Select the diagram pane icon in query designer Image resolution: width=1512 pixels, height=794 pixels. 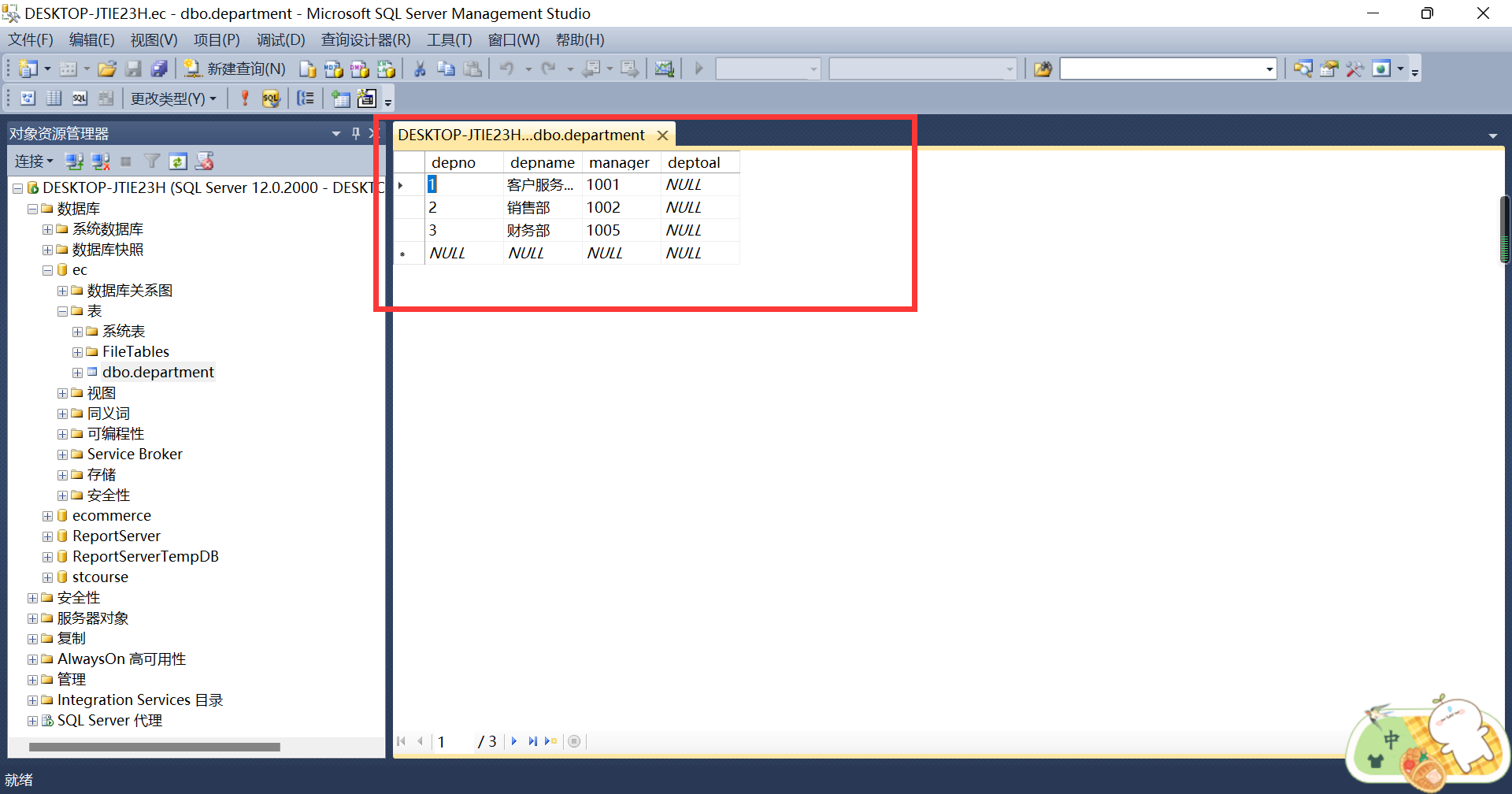coord(28,98)
